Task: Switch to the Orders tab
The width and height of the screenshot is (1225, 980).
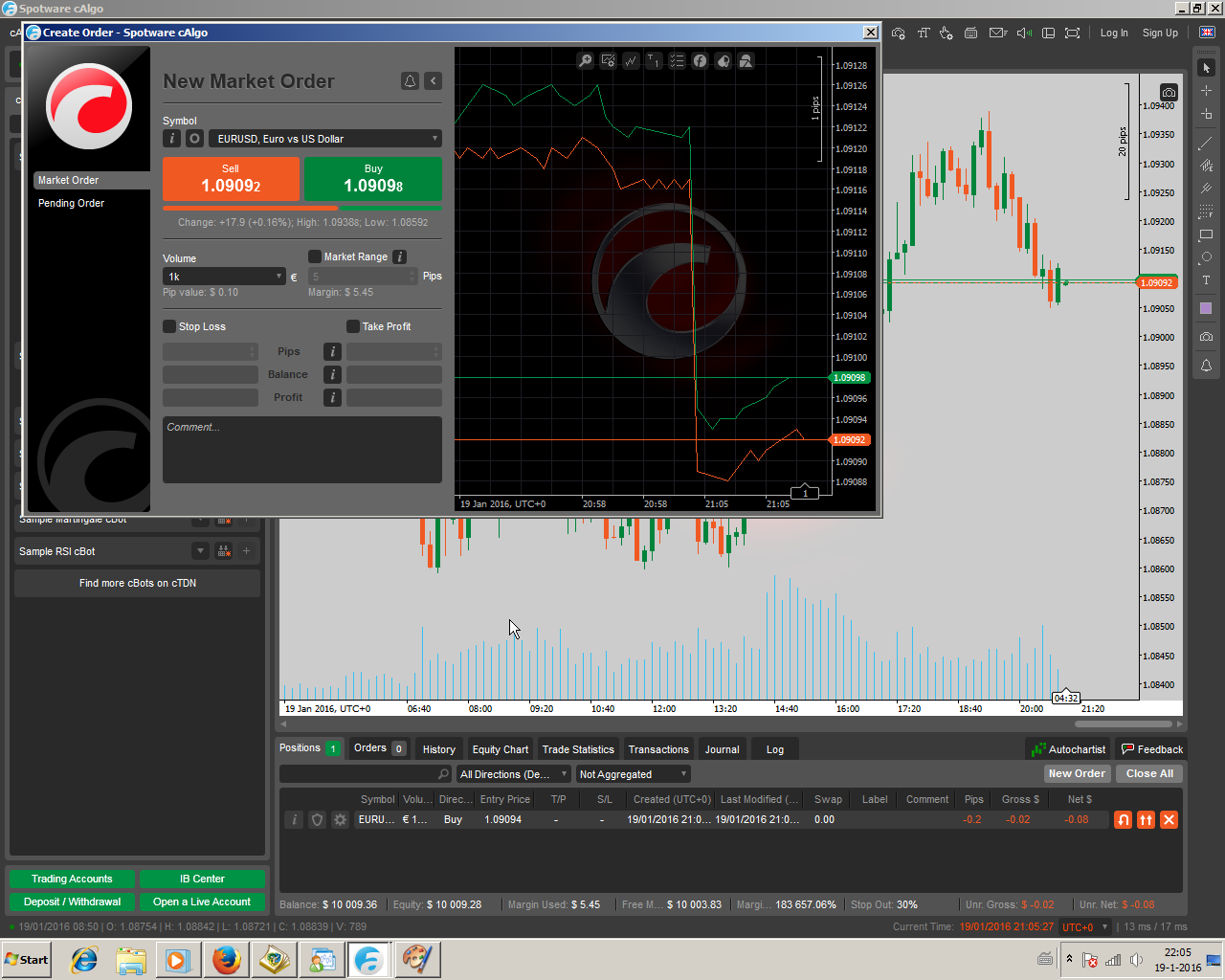Action: pyautogui.click(x=379, y=748)
